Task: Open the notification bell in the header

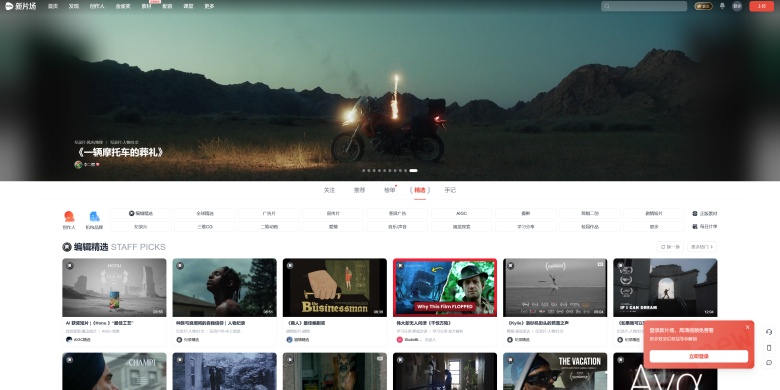Action: pyautogui.click(x=722, y=6)
